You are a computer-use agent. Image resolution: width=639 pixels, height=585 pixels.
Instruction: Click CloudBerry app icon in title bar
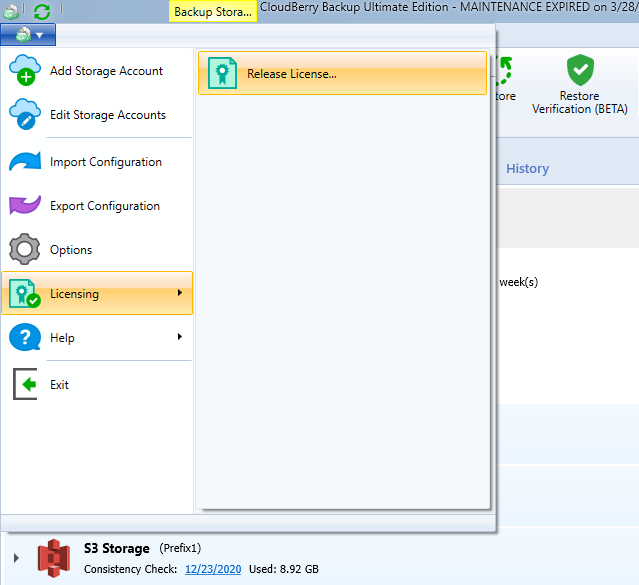coord(11,11)
